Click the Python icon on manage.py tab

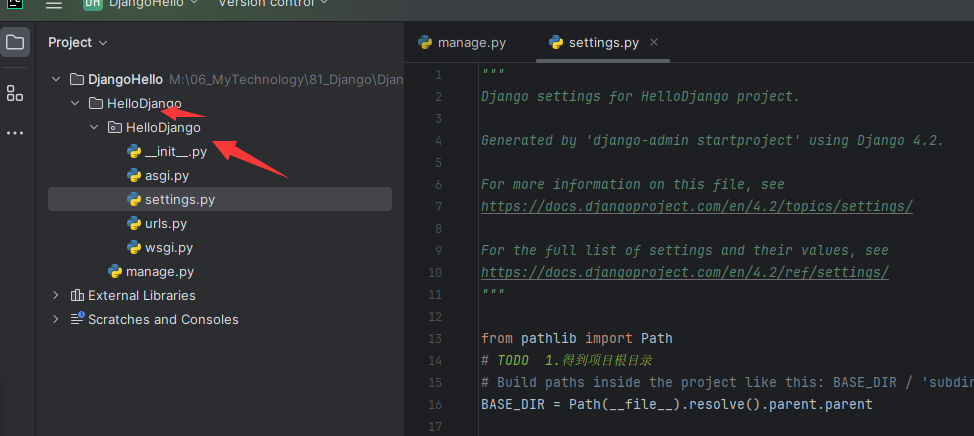click(x=425, y=42)
